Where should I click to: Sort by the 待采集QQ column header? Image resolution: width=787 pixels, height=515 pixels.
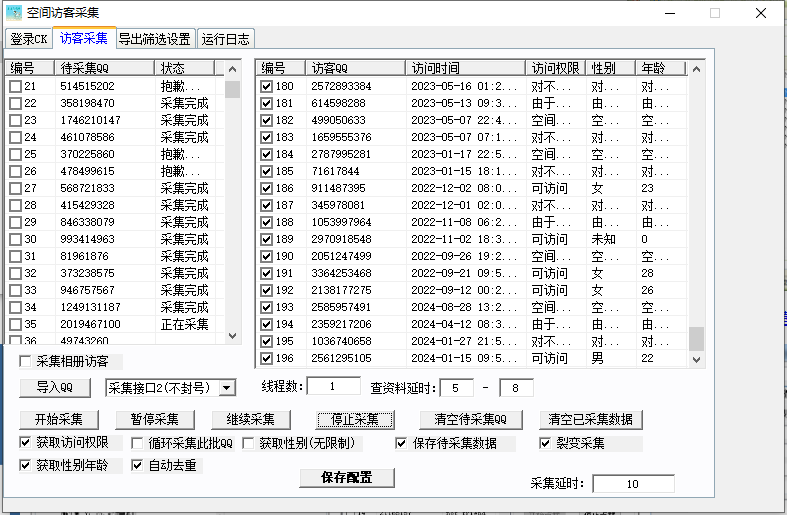coord(104,68)
